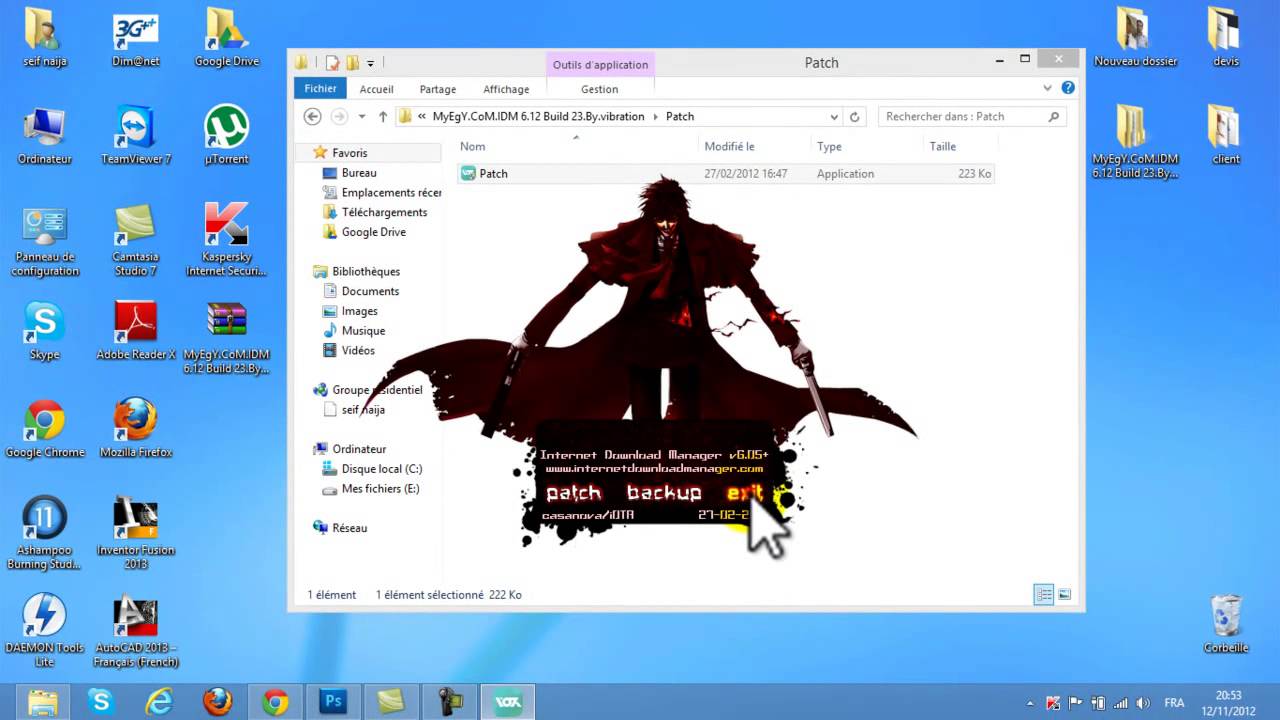Switch to details view icon in status bar
This screenshot has height=720, width=1280.
(x=1044, y=594)
